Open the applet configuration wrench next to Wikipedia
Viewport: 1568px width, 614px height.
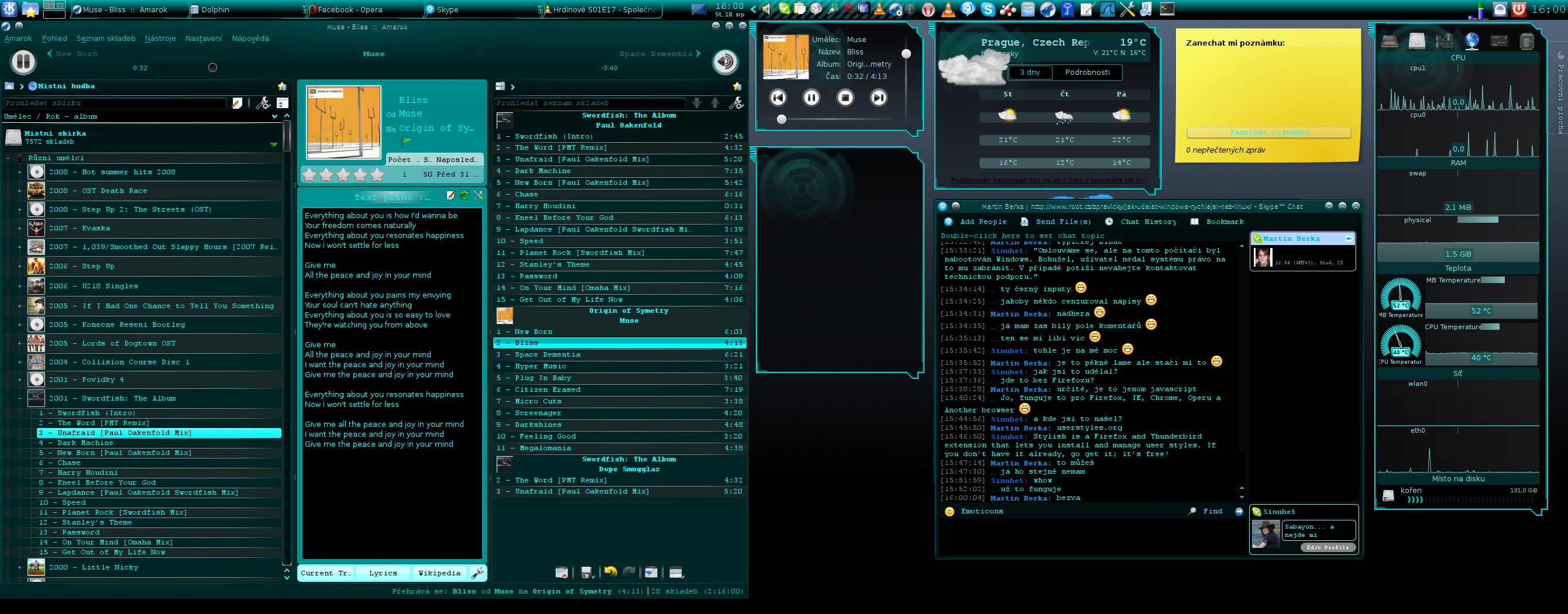point(478,572)
